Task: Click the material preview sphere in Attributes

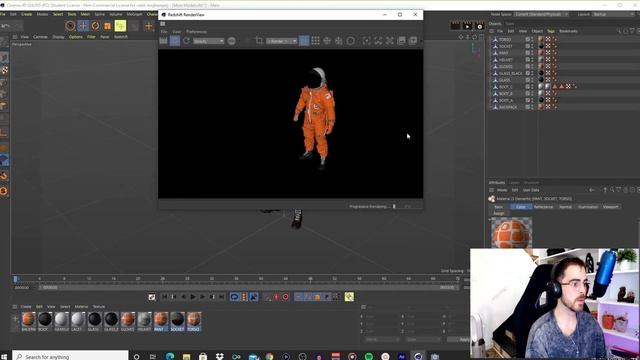Action: [x=512, y=233]
